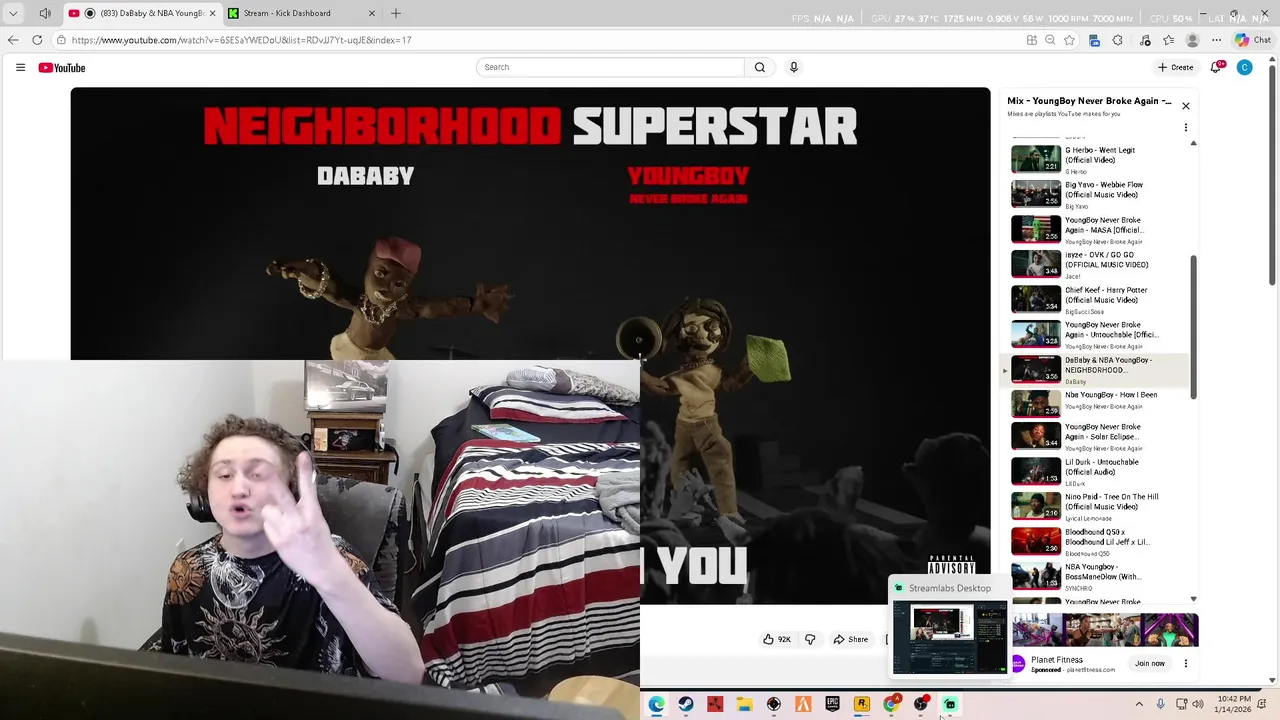1280x720 pixels.
Task: Play Big Yavo - Webbie Flow video
Action: pos(1095,194)
